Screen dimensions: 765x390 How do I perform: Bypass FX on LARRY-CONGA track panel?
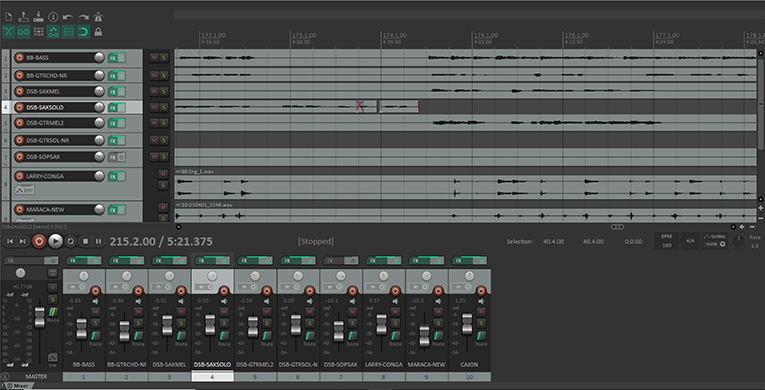click(x=121, y=176)
